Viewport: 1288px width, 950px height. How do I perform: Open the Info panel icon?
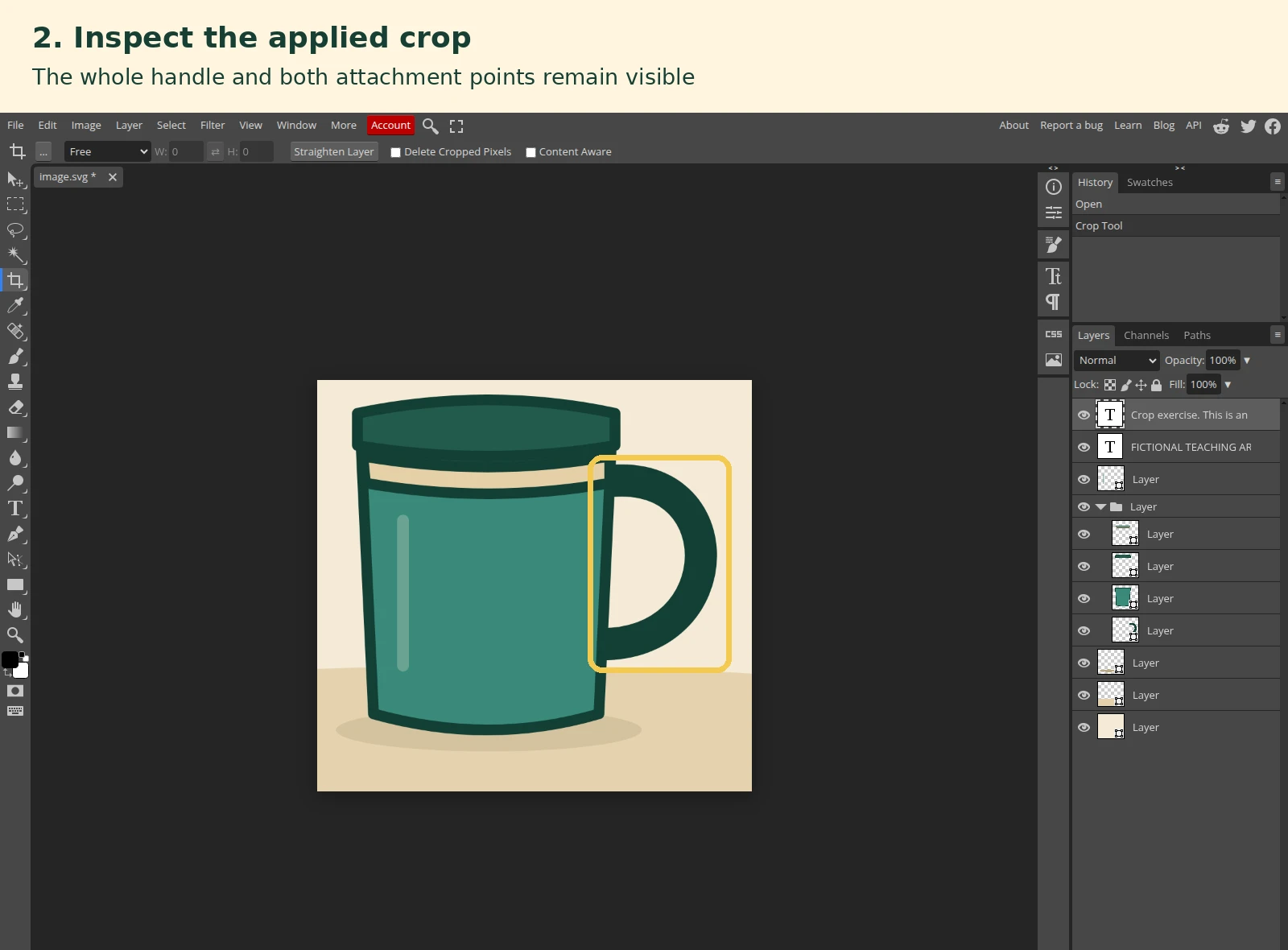[1054, 187]
